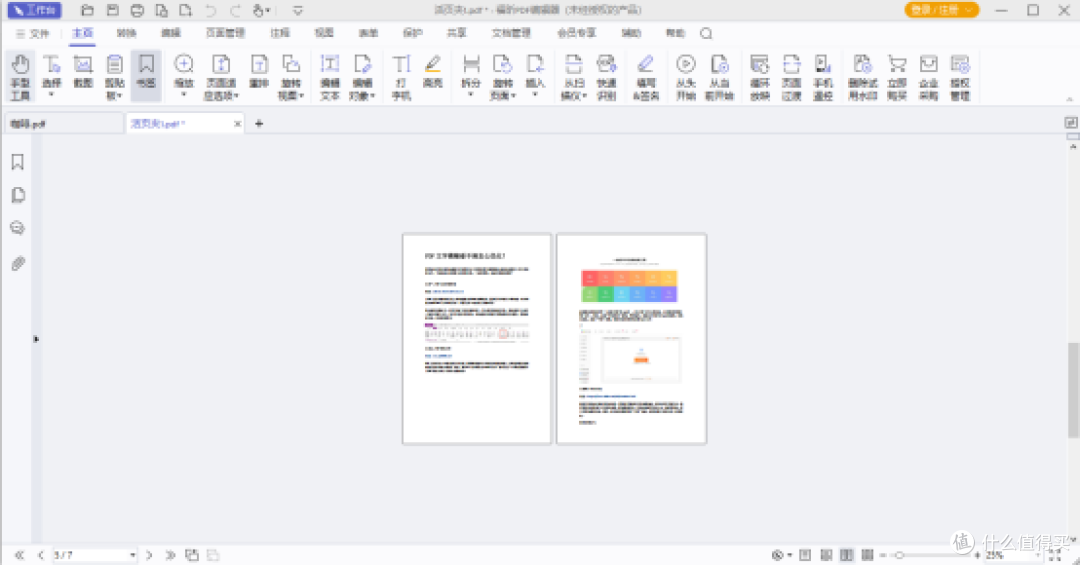The image size is (1080, 565).
Task: Go to the first page button
Action: pyautogui.click(x=19, y=555)
